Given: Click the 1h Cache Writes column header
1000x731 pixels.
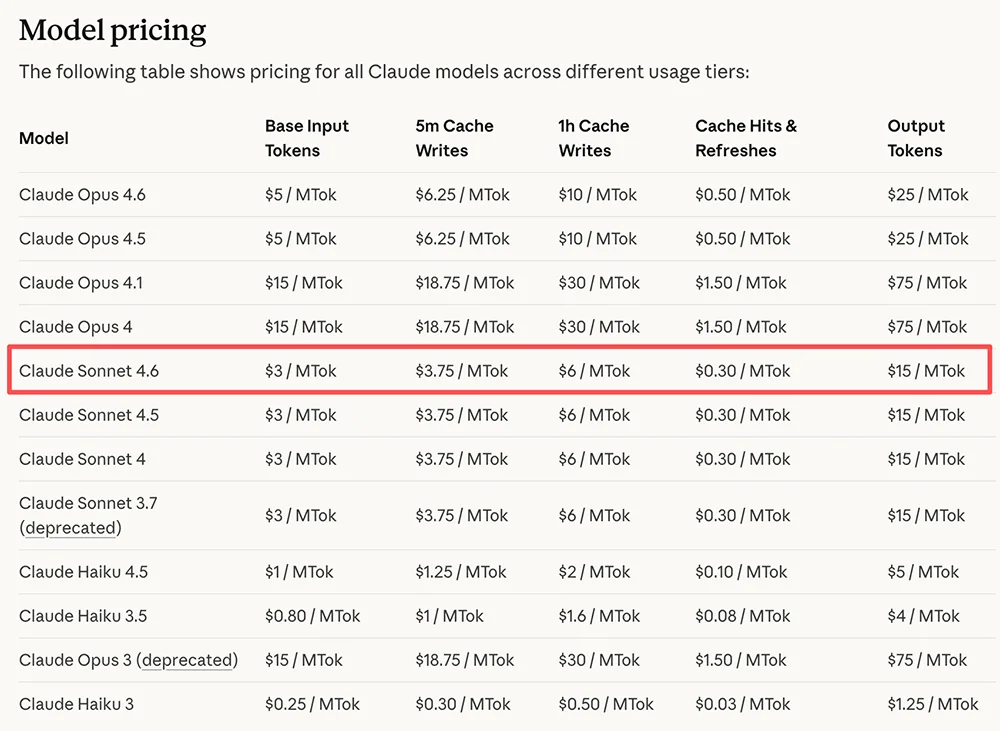Looking at the screenshot, I should [593, 138].
